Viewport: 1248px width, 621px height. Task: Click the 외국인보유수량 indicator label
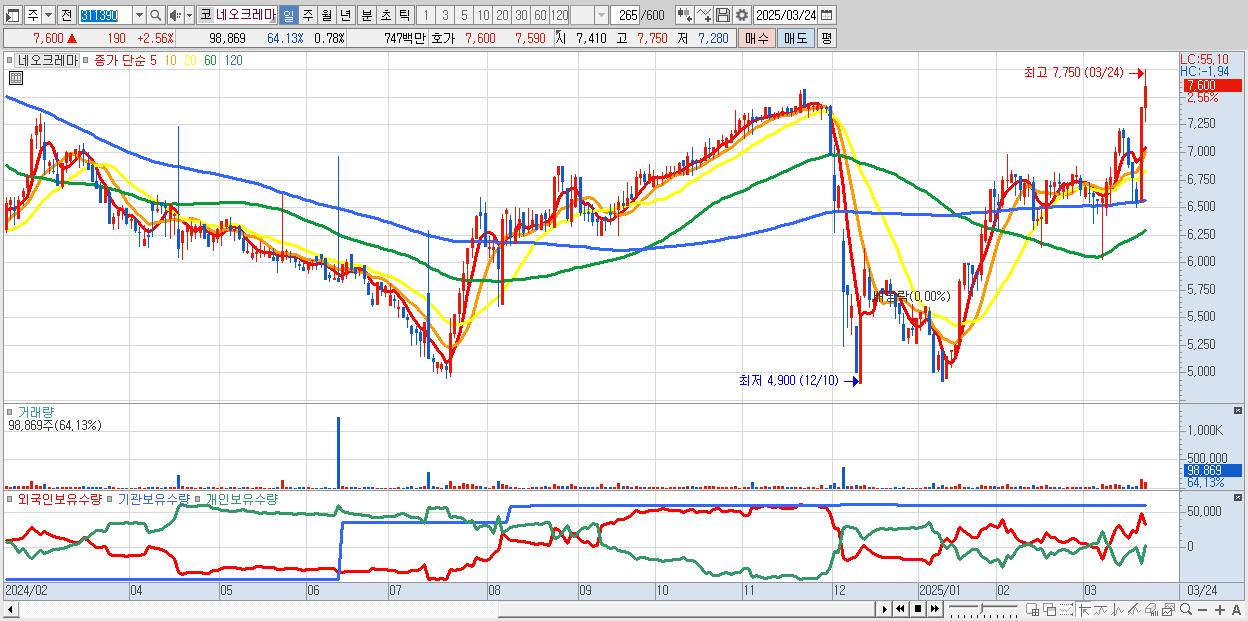[60, 498]
